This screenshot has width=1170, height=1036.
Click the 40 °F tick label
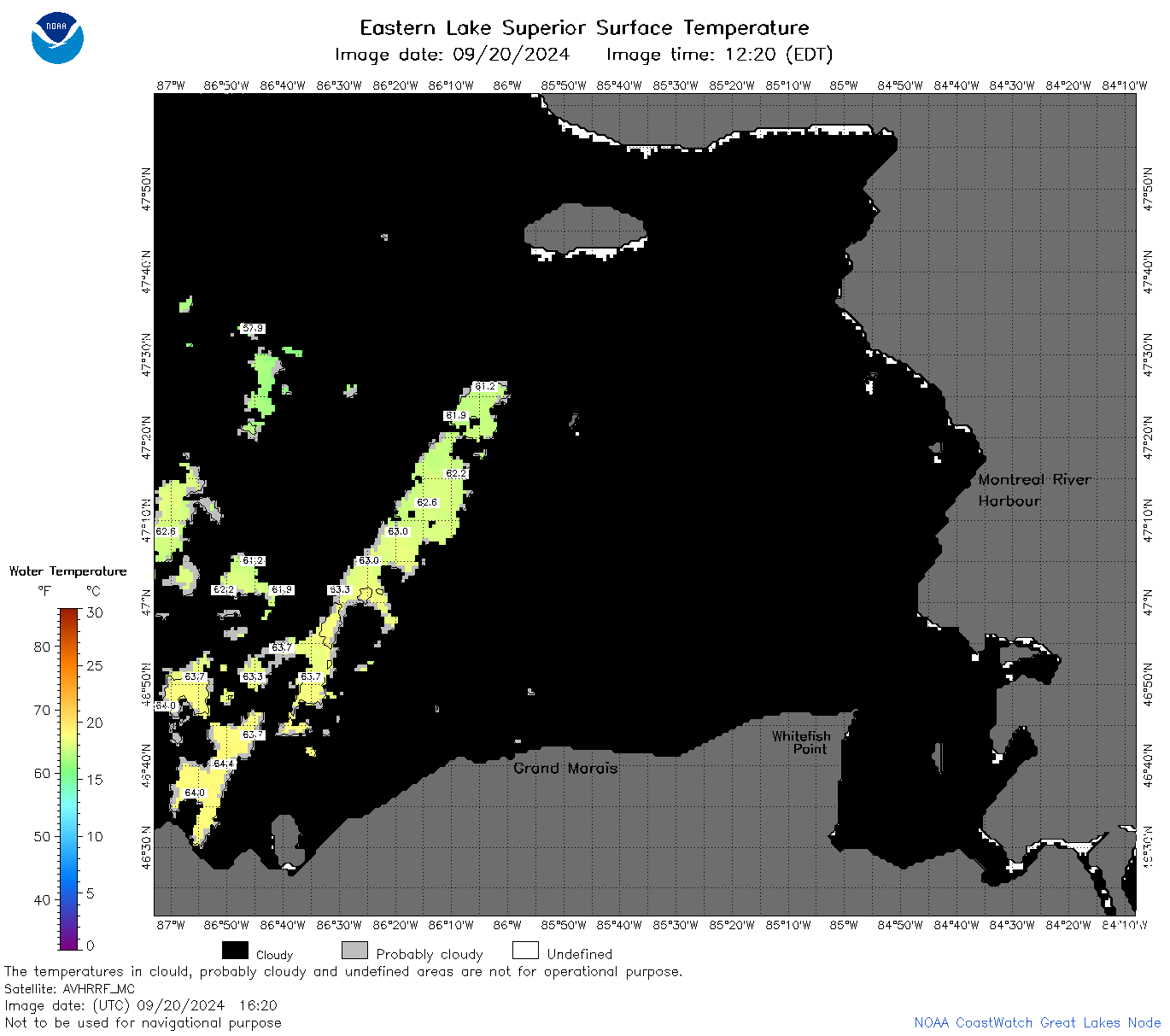point(42,899)
